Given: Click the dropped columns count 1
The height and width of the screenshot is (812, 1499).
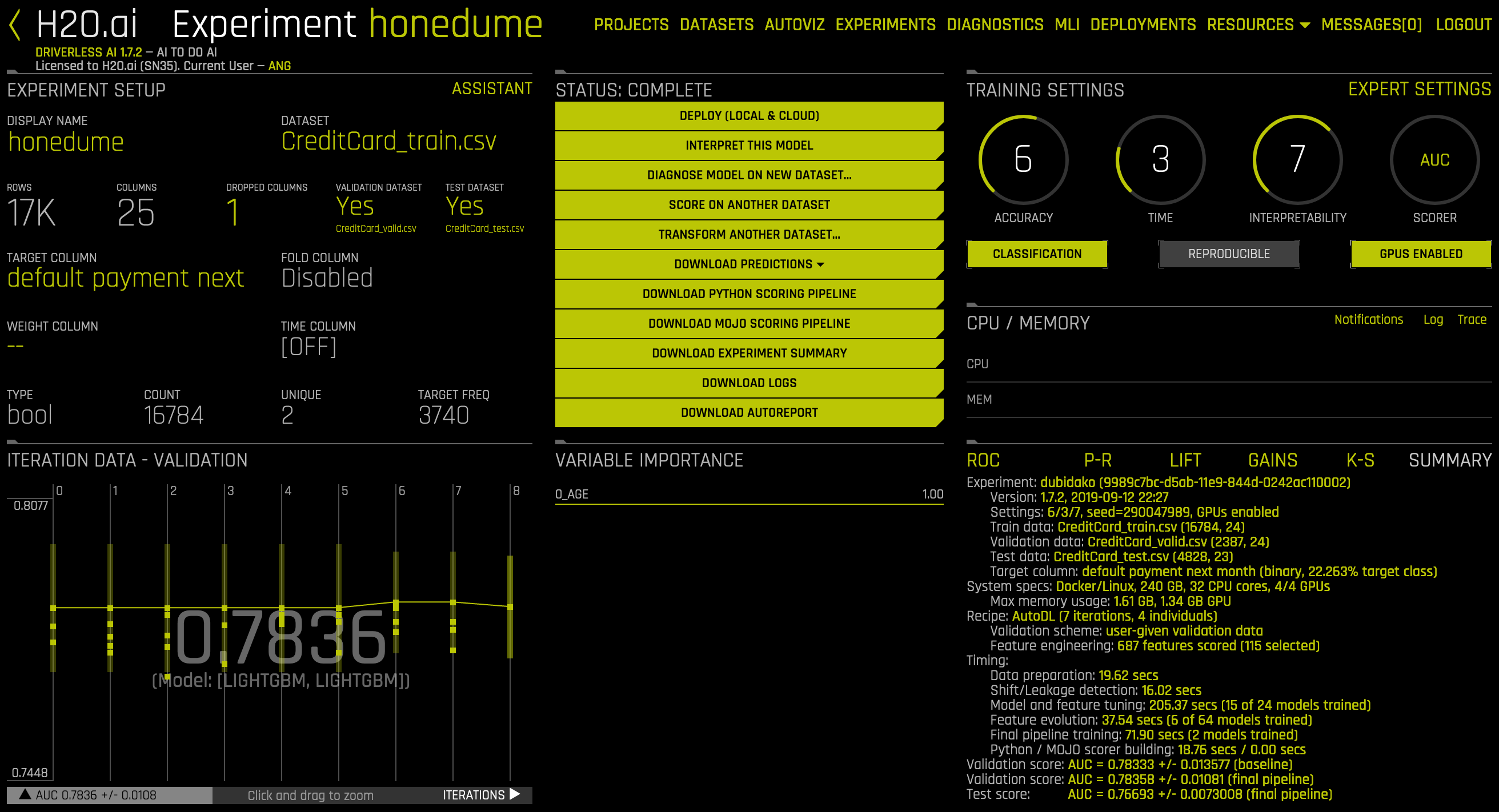Looking at the screenshot, I should [x=233, y=212].
